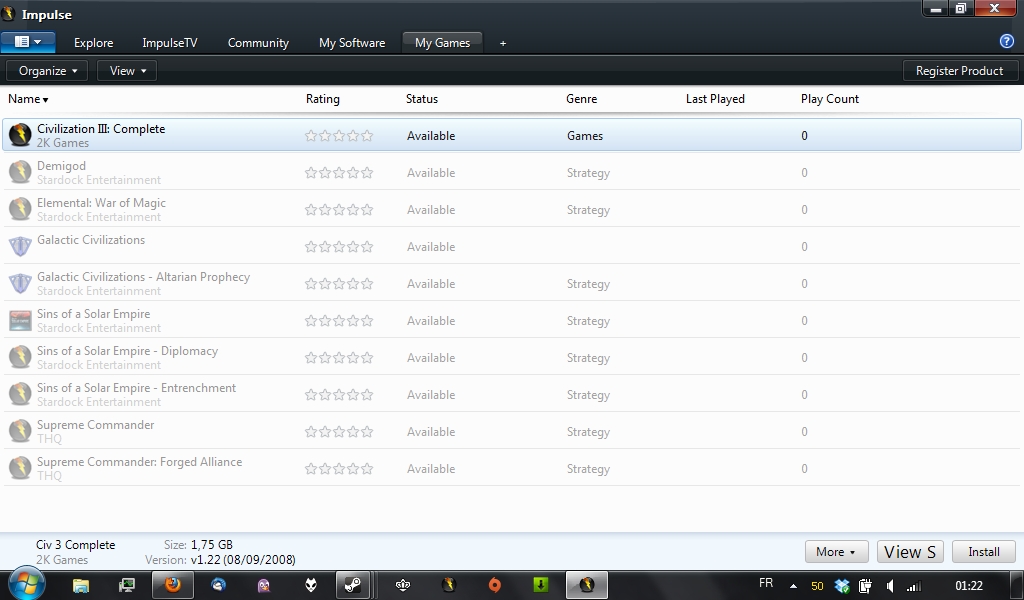Sort by the Last Played column header

point(715,99)
